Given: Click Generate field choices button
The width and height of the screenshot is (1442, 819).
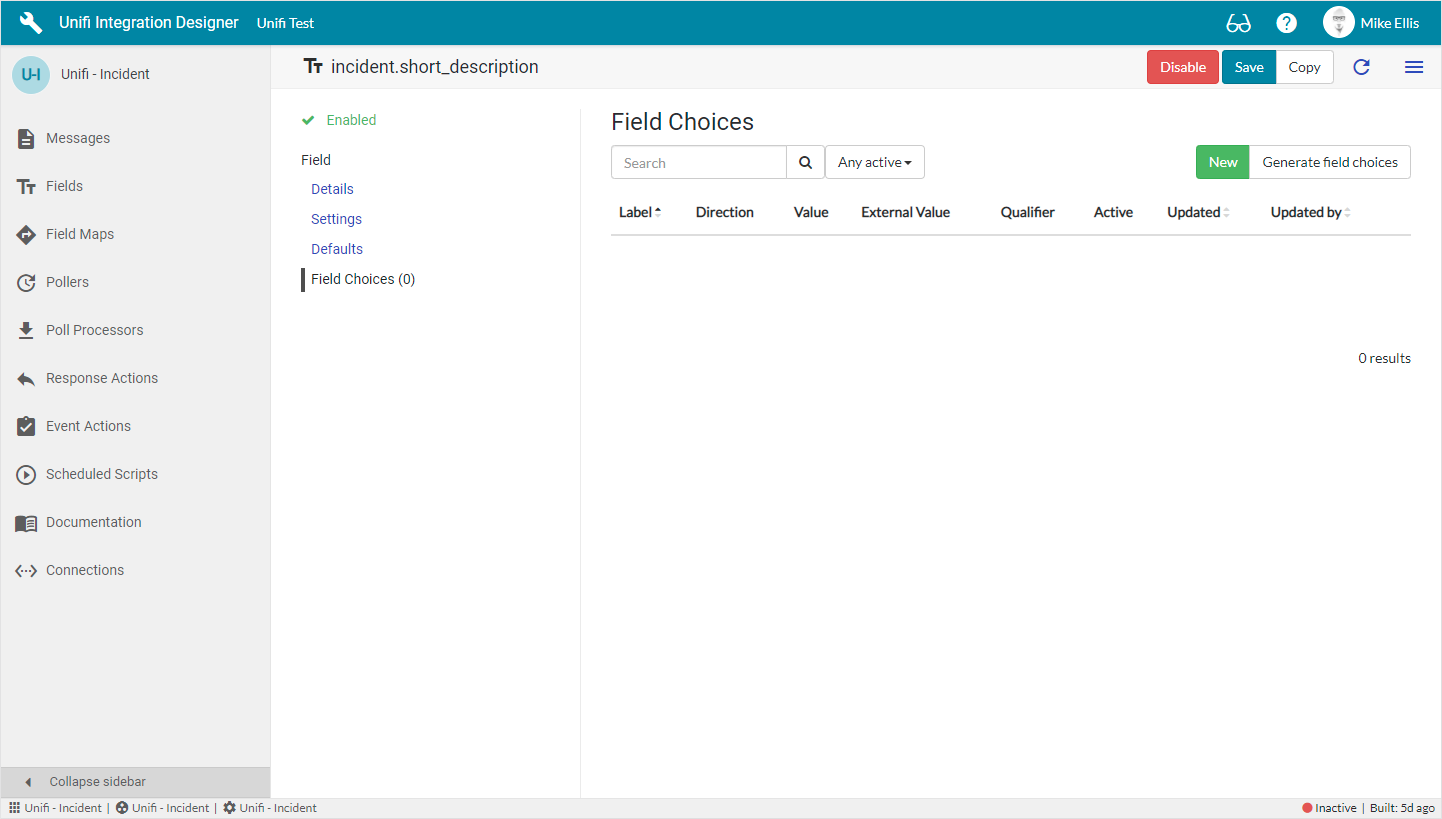Looking at the screenshot, I should pyautogui.click(x=1329, y=163).
